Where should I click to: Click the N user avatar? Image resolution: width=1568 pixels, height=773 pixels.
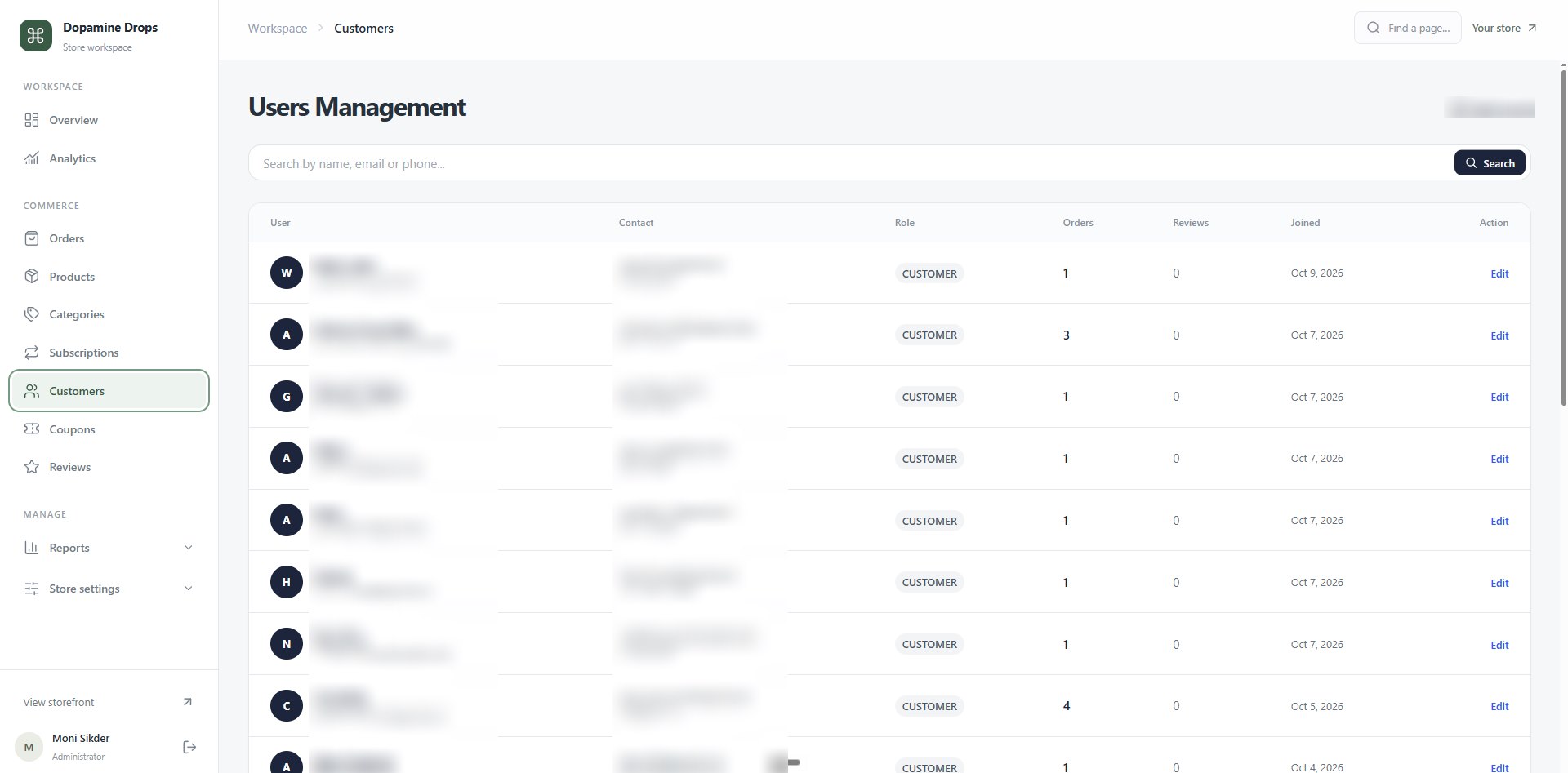(287, 643)
